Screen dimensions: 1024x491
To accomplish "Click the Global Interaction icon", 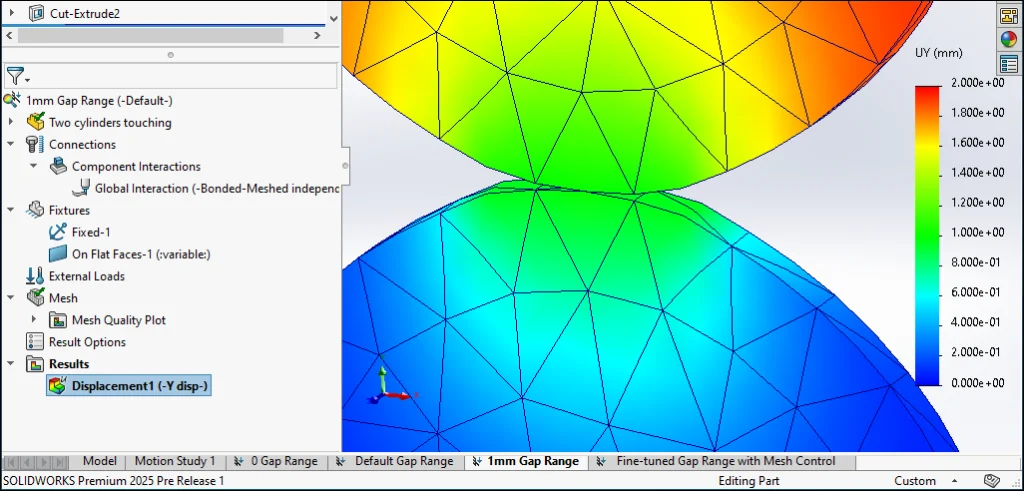I will [x=81, y=188].
